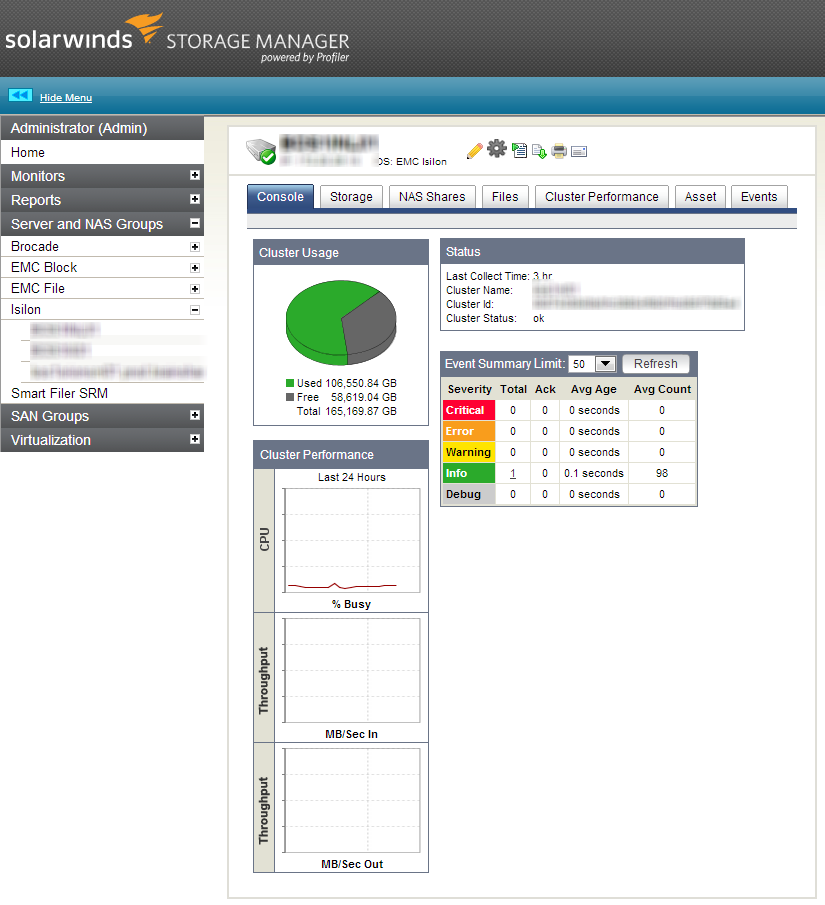825x905 pixels.
Task: Switch to the Asset tab
Action: [700, 197]
